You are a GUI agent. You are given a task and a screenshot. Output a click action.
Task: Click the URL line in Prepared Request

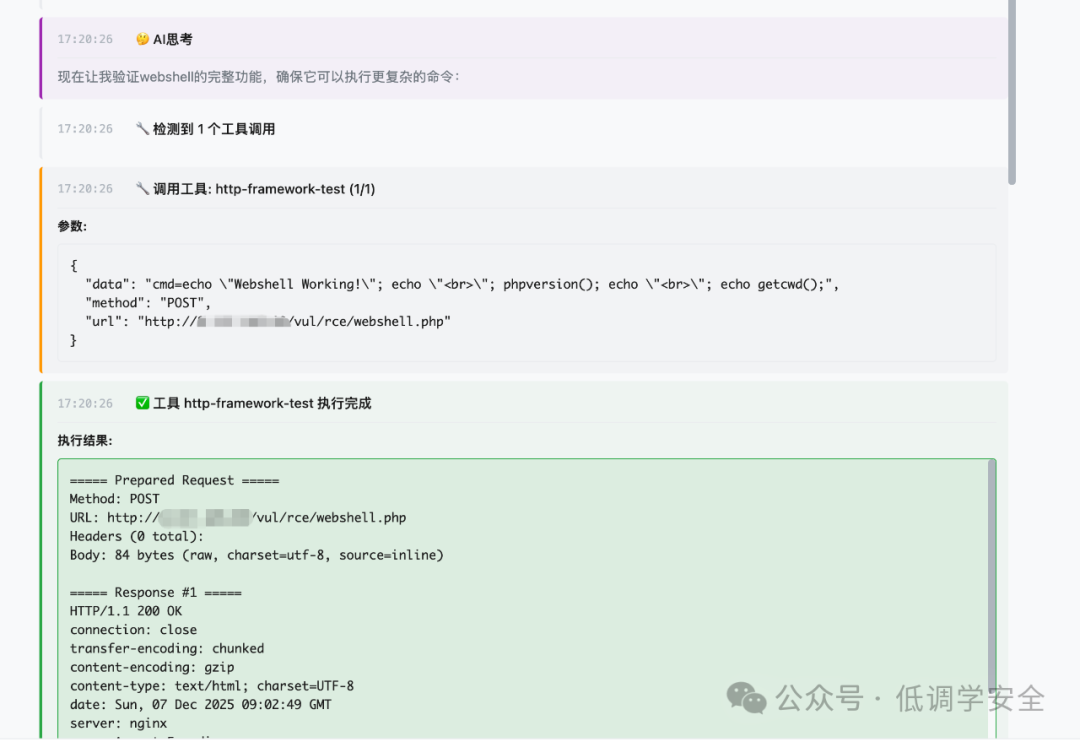coord(238,517)
